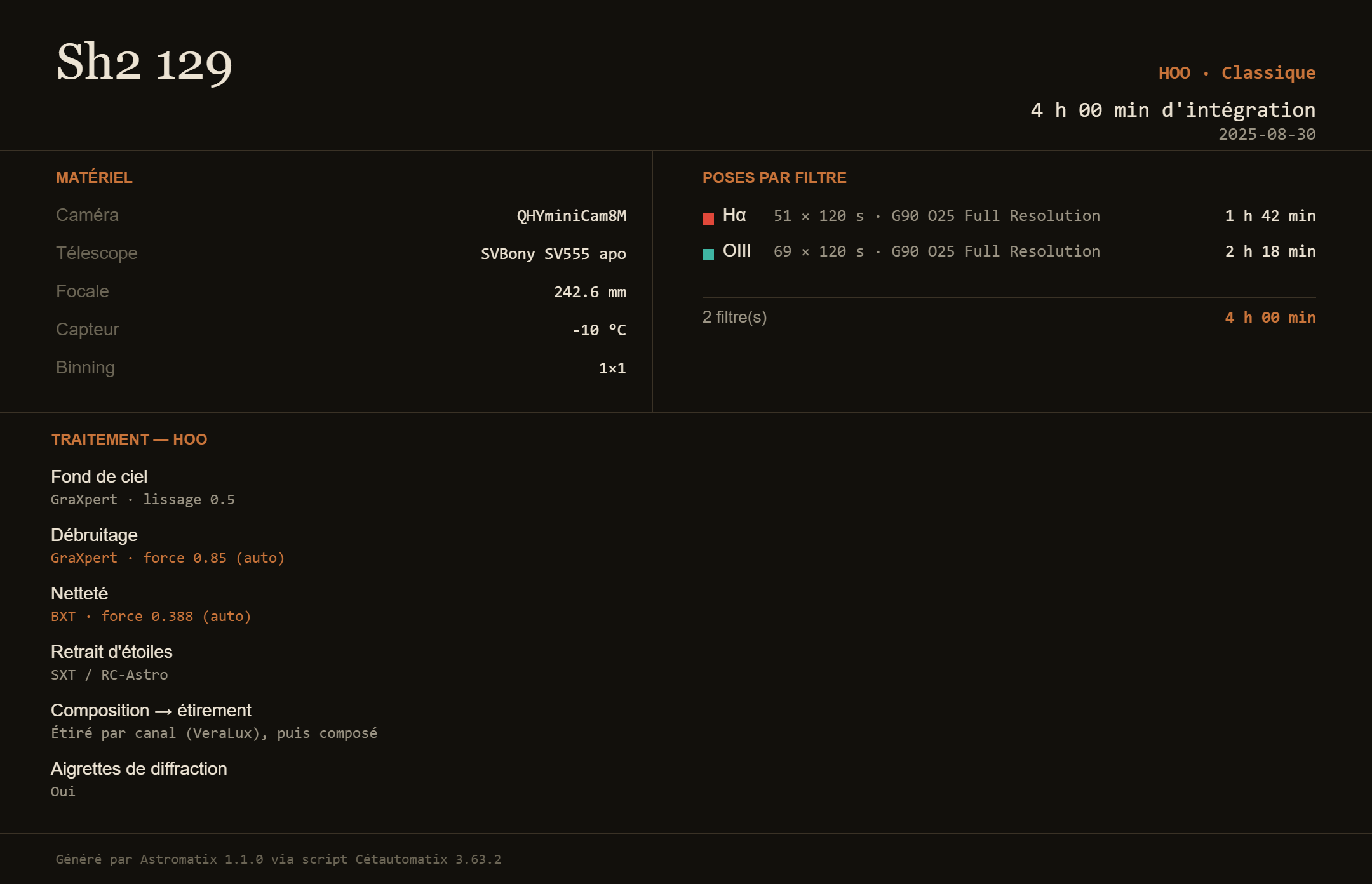Click the teal OIII filter color swatch

pos(708,254)
